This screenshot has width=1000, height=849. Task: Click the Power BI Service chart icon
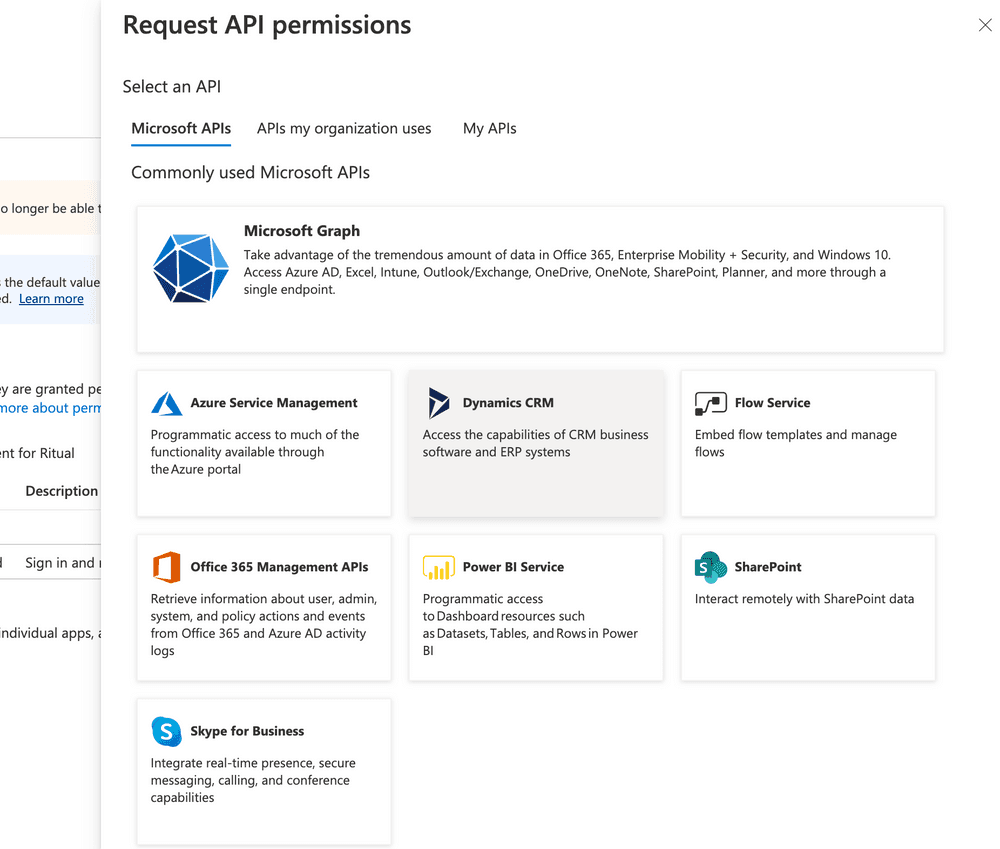pos(438,567)
